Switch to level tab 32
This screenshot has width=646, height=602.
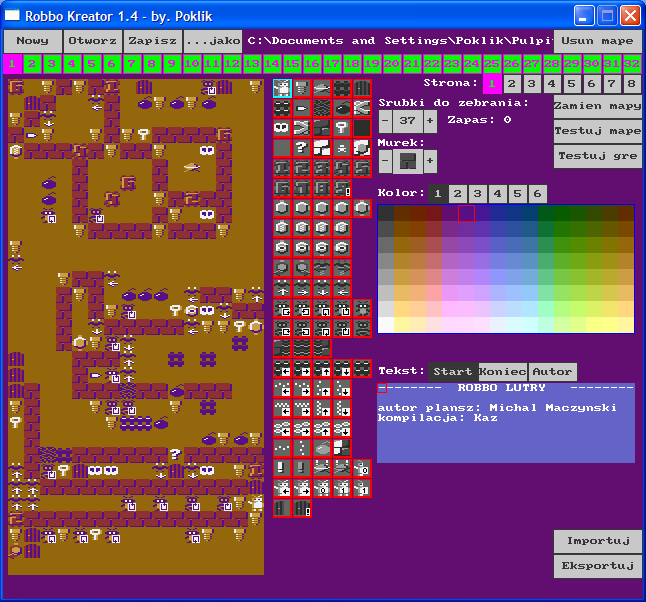point(632,64)
